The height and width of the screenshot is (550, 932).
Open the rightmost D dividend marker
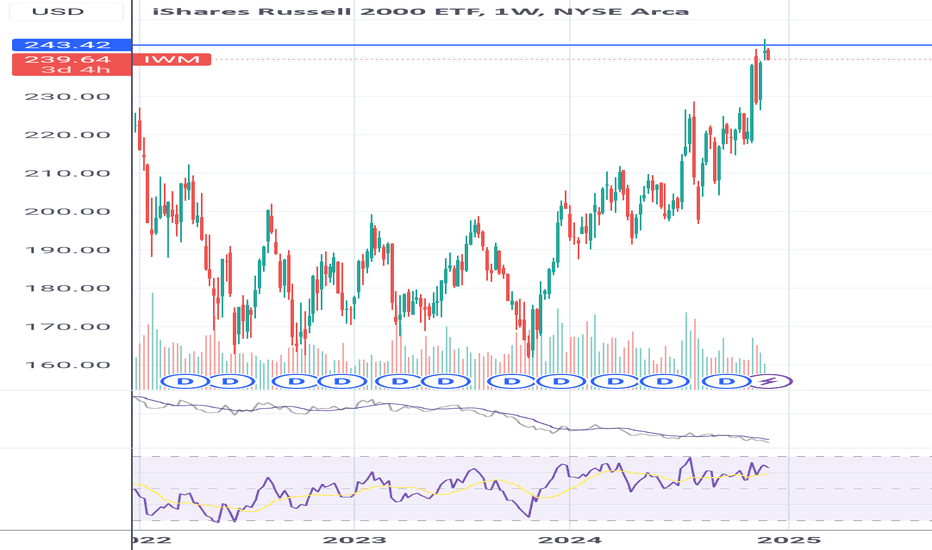coord(726,381)
